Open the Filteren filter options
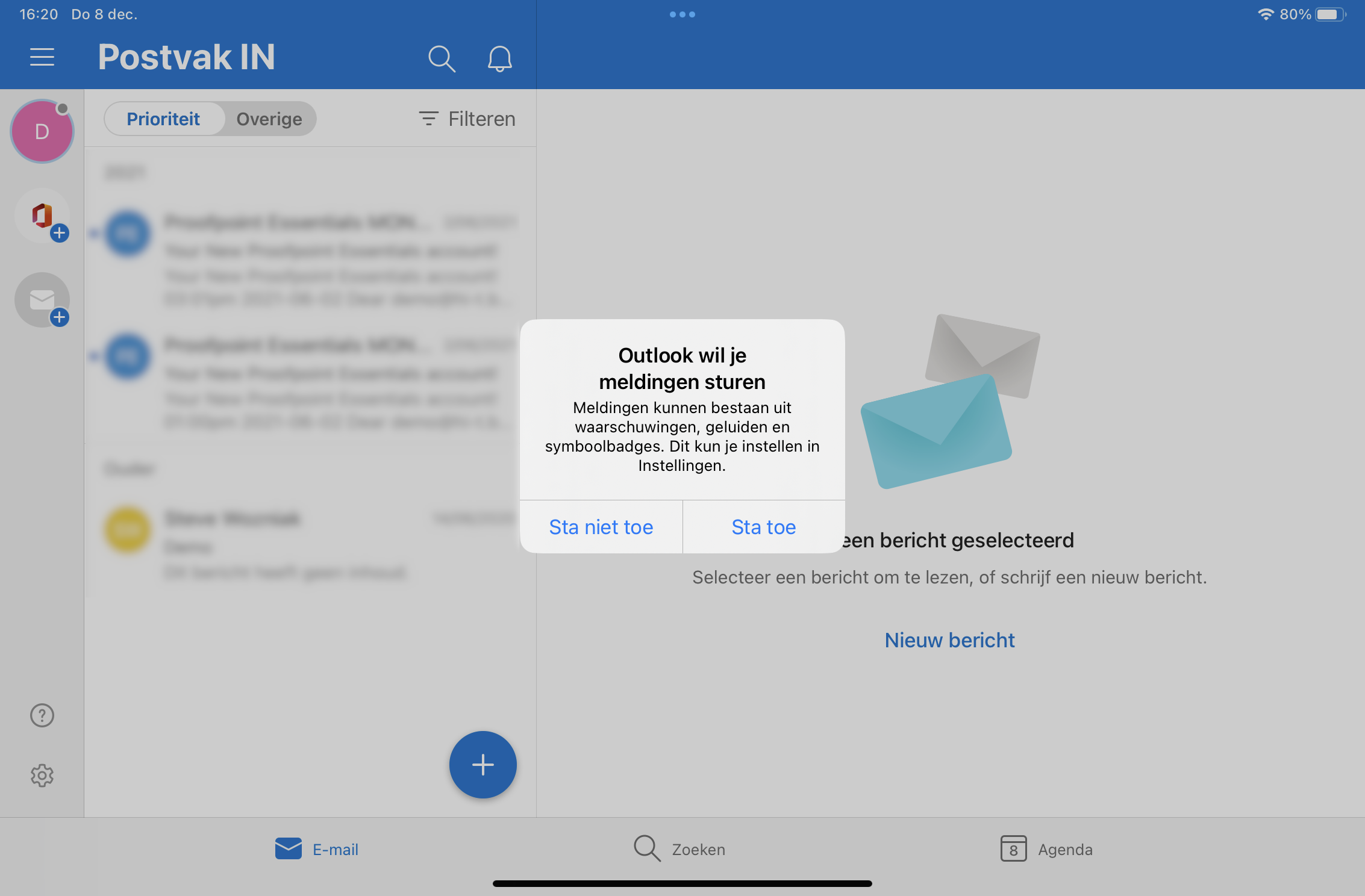Screen dimensions: 1365x896 [467, 119]
